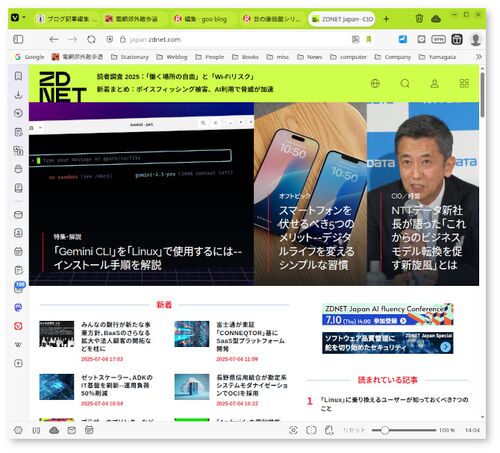This screenshot has height=453, width=500.
Task: Open ZDNET site search magnifier
Action: click(405, 83)
